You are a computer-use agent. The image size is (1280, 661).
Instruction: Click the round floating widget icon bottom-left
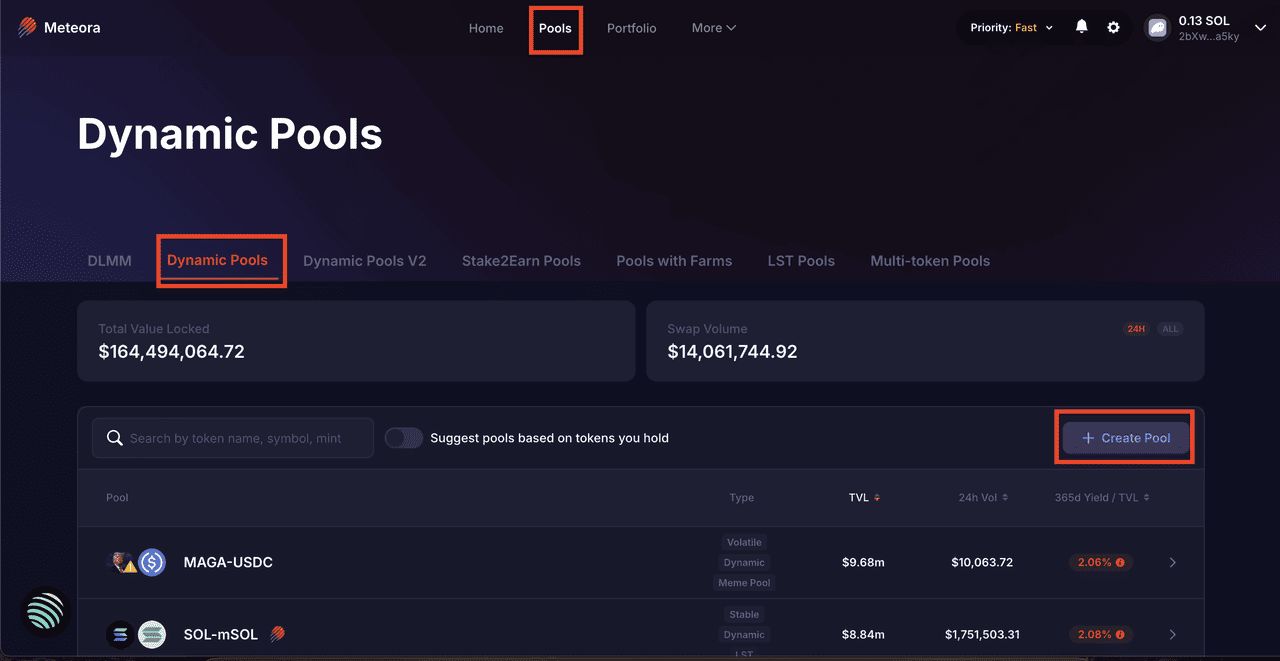pyautogui.click(x=44, y=611)
